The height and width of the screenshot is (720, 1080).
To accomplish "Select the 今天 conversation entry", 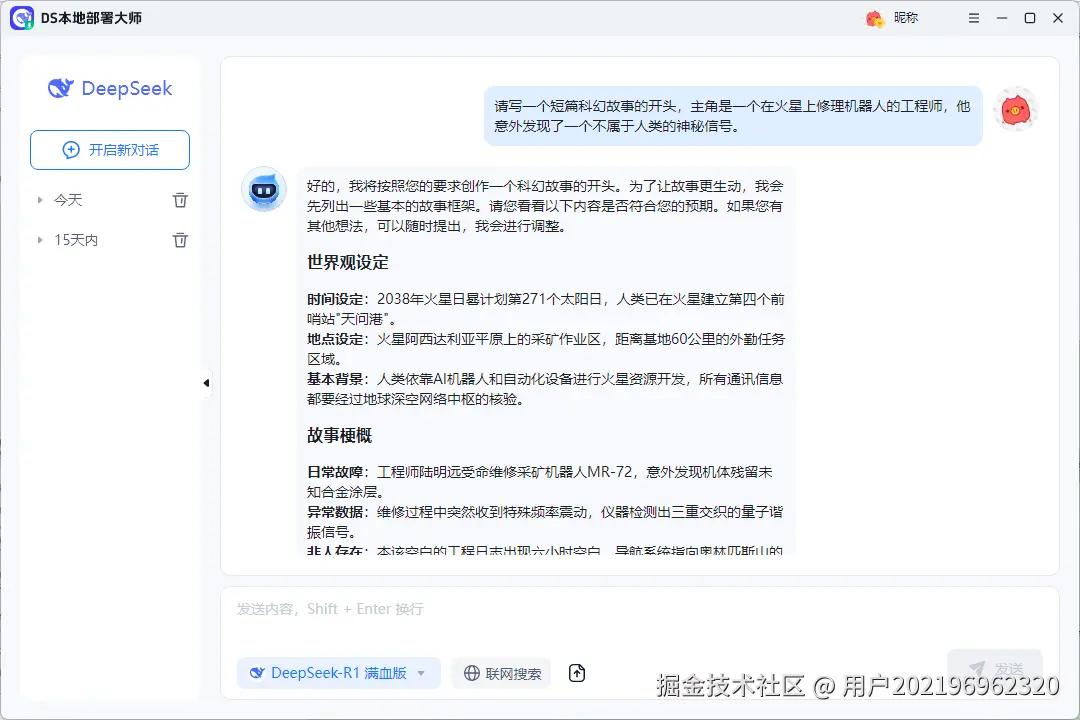I will [x=69, y=199].
